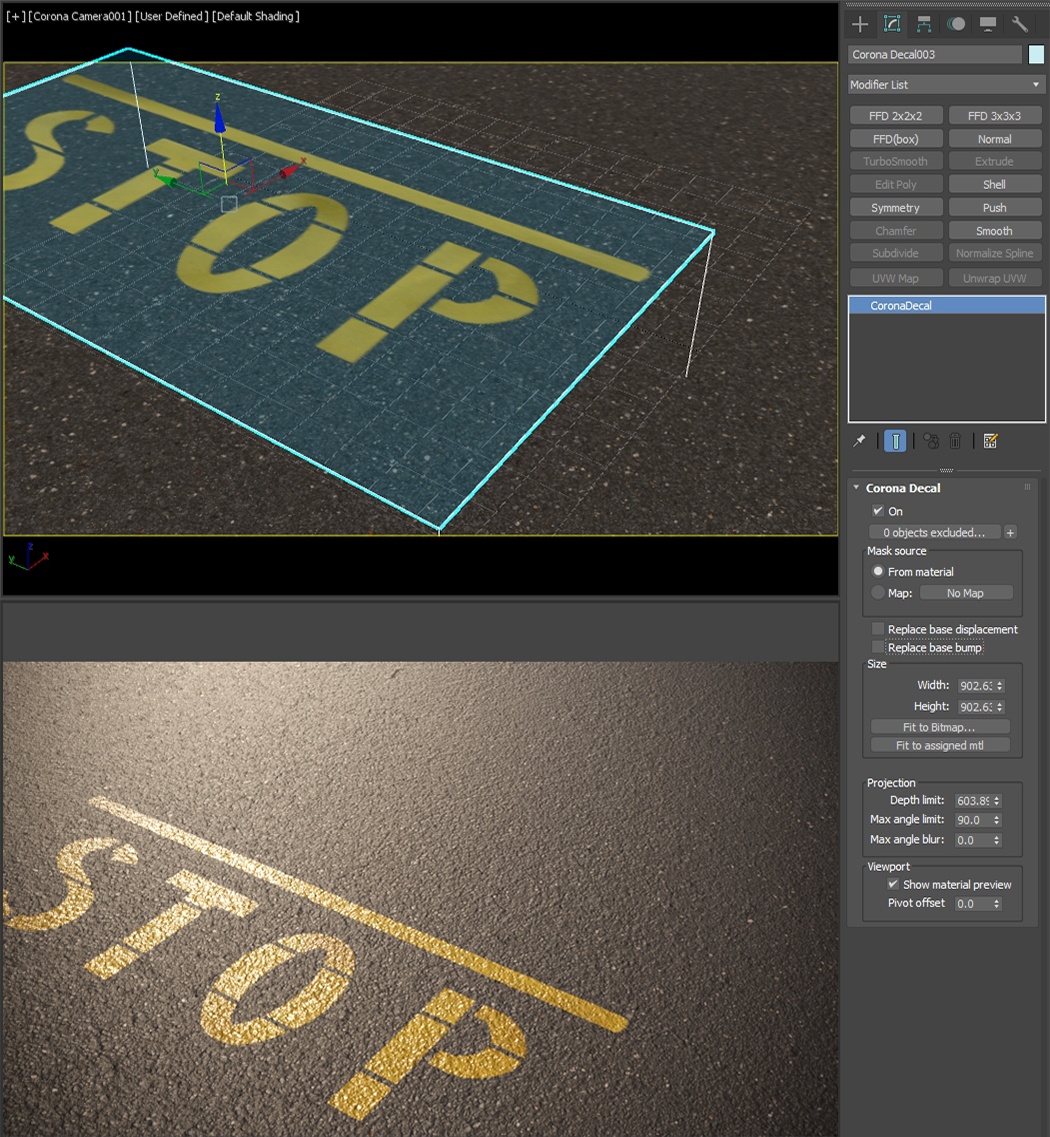Apply the Shell modifier
The height and width of the screenshot is (1137, 1050).
coord(994,185)
